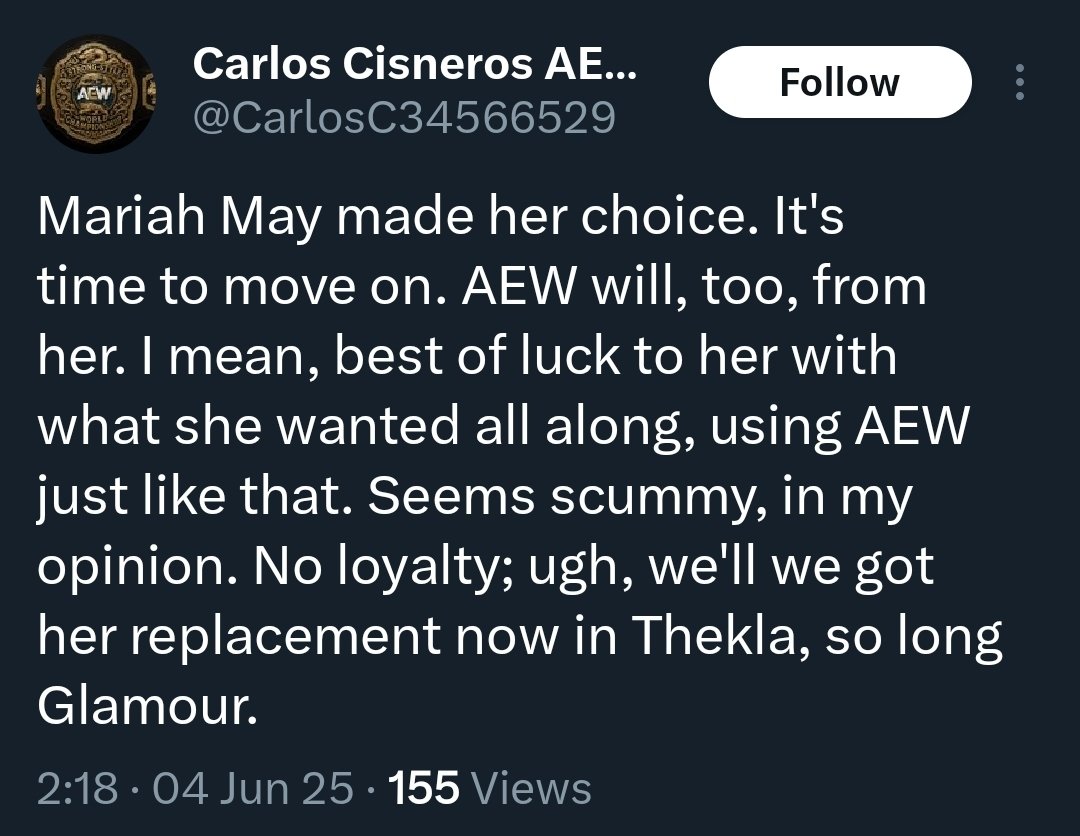Open the @CarlosC34566529 handle link
The height and width of the screenshot is (836, 1080).
[404, 116]
